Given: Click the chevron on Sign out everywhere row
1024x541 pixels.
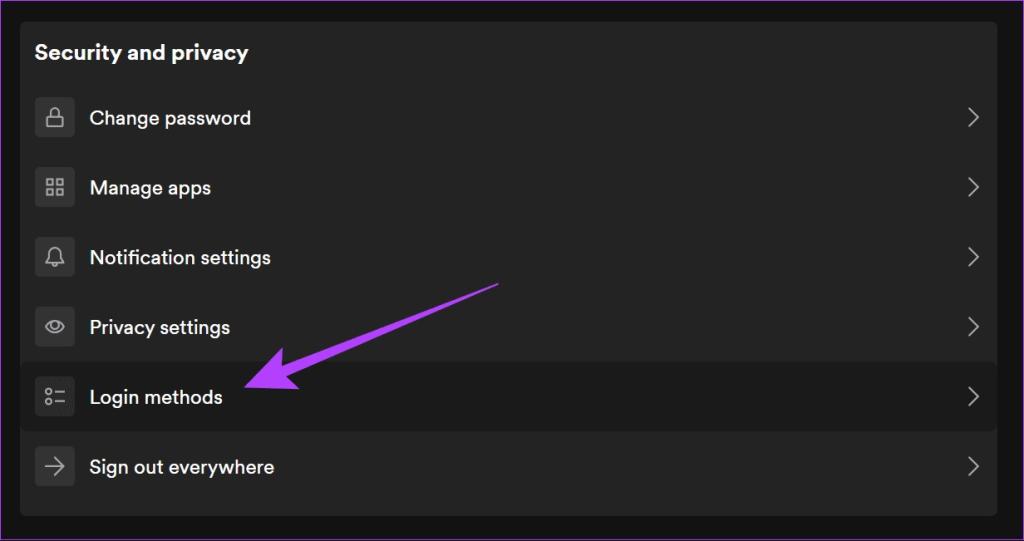Looking at the screenshot, I should 973,467.
